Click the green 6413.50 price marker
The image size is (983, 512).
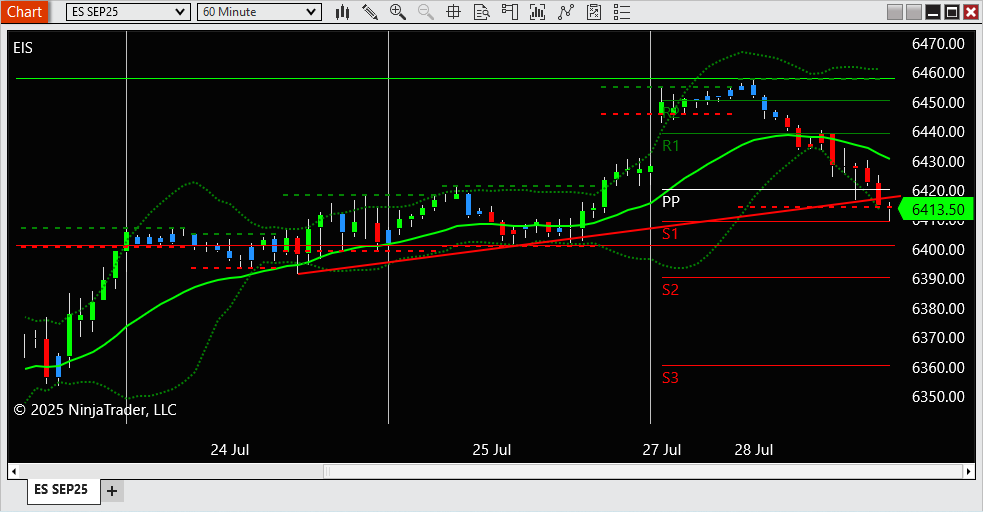click(937, 209)
